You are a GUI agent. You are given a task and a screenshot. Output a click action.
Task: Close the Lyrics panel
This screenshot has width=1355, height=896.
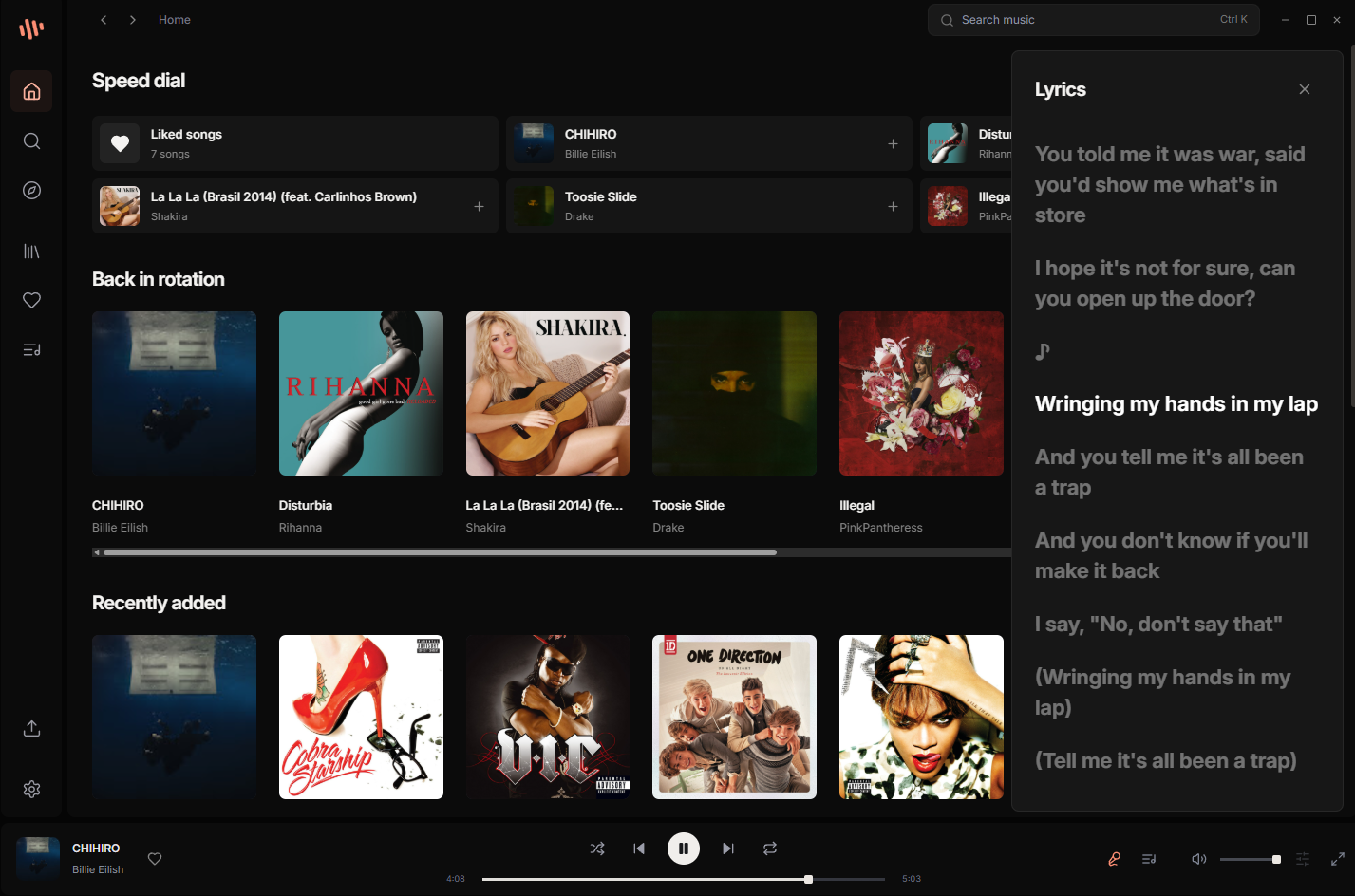1305,89
